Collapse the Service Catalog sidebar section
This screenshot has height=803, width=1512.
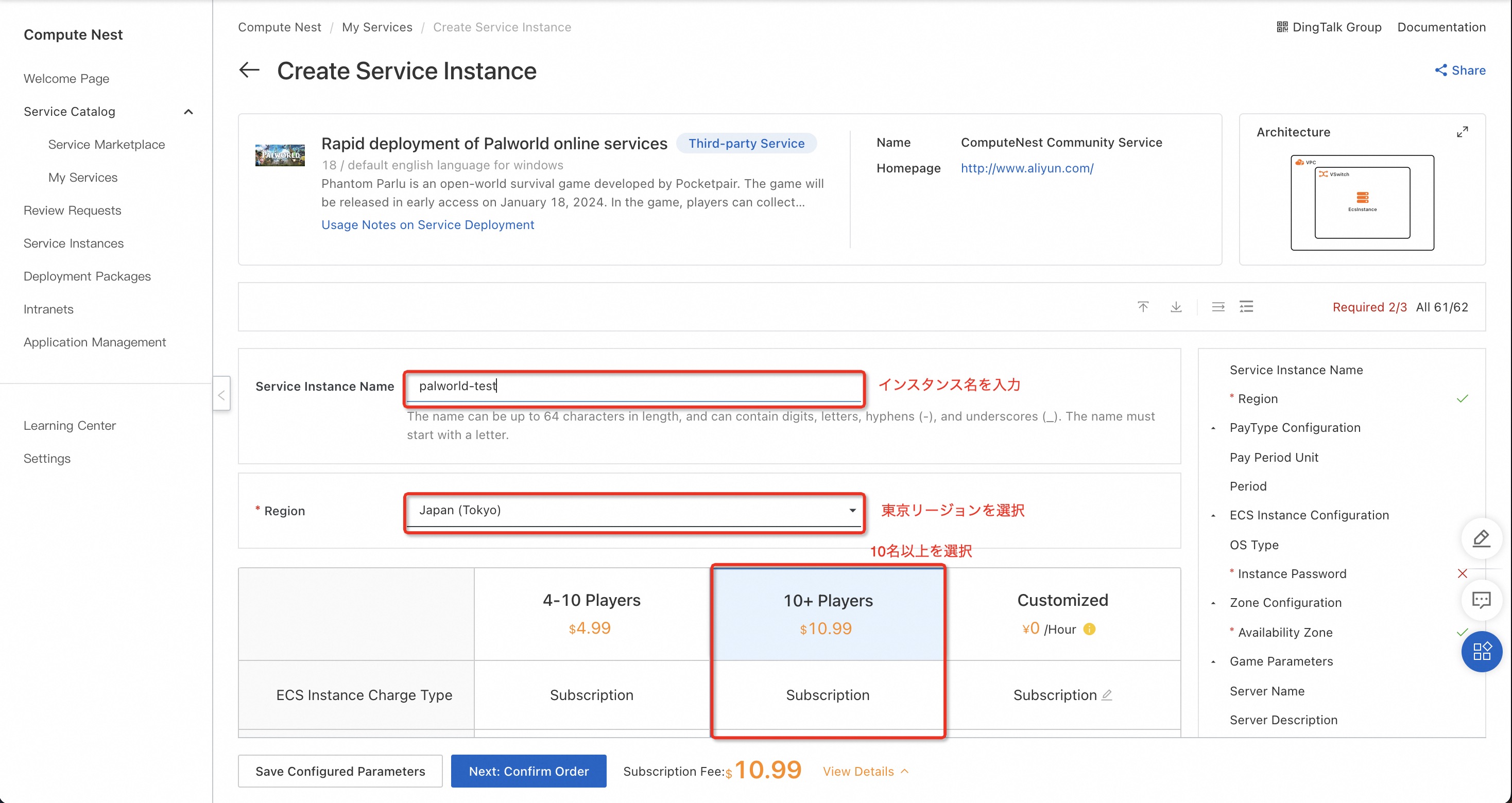pos(188,112)
